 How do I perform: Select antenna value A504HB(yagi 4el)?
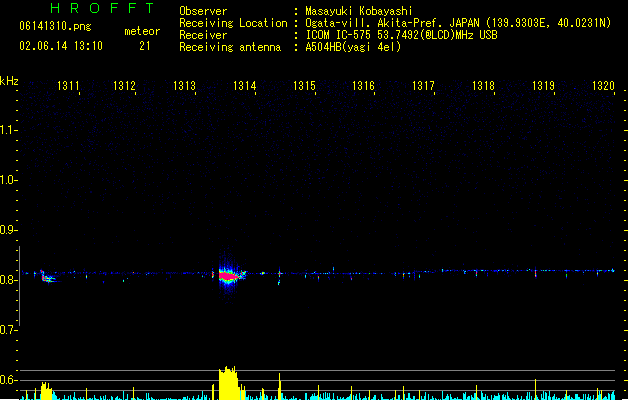coord(353,47)
